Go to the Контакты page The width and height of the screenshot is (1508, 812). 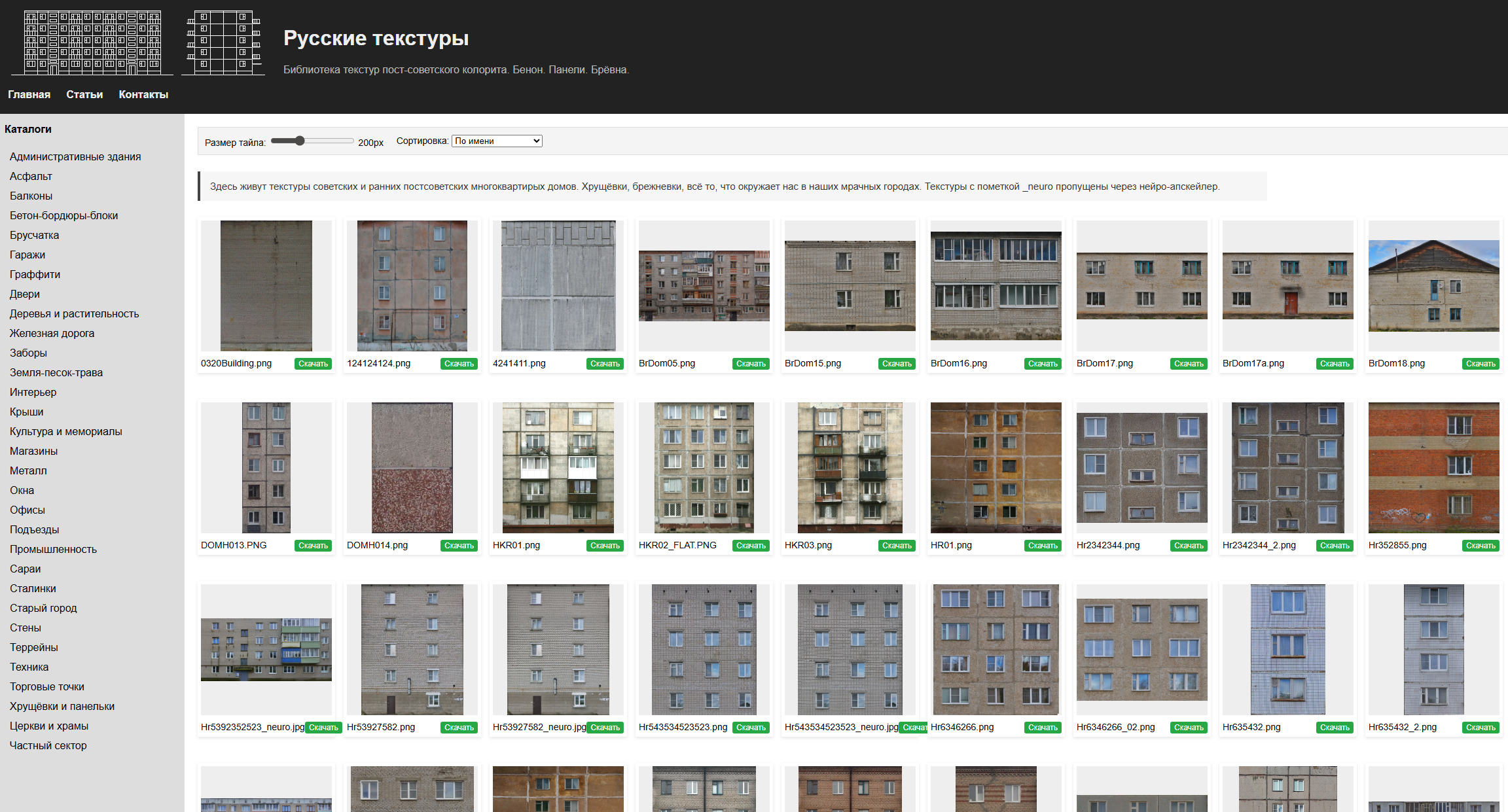tap(143, 94)
